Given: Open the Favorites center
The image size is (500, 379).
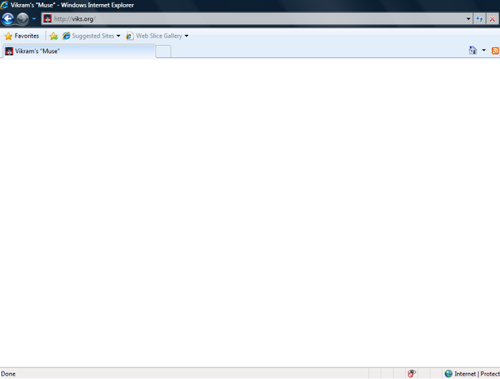Looking at the screenshot, I should click(22, 36).
